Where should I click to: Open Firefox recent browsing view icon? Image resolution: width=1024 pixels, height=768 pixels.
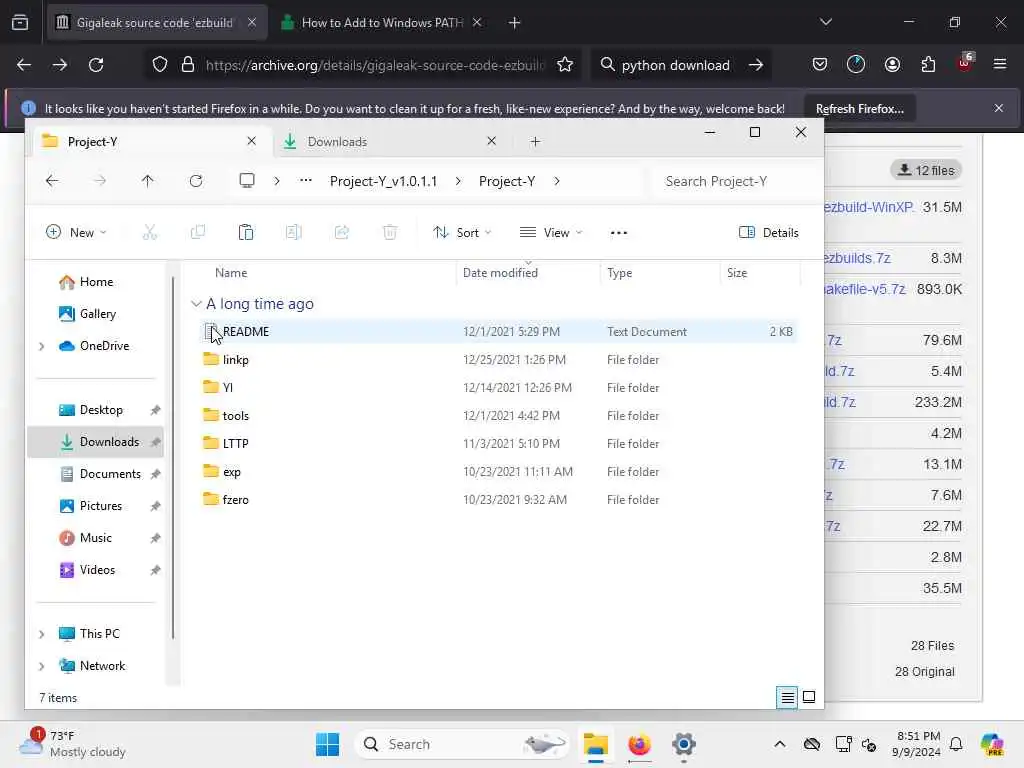click(x=20, y=23)
